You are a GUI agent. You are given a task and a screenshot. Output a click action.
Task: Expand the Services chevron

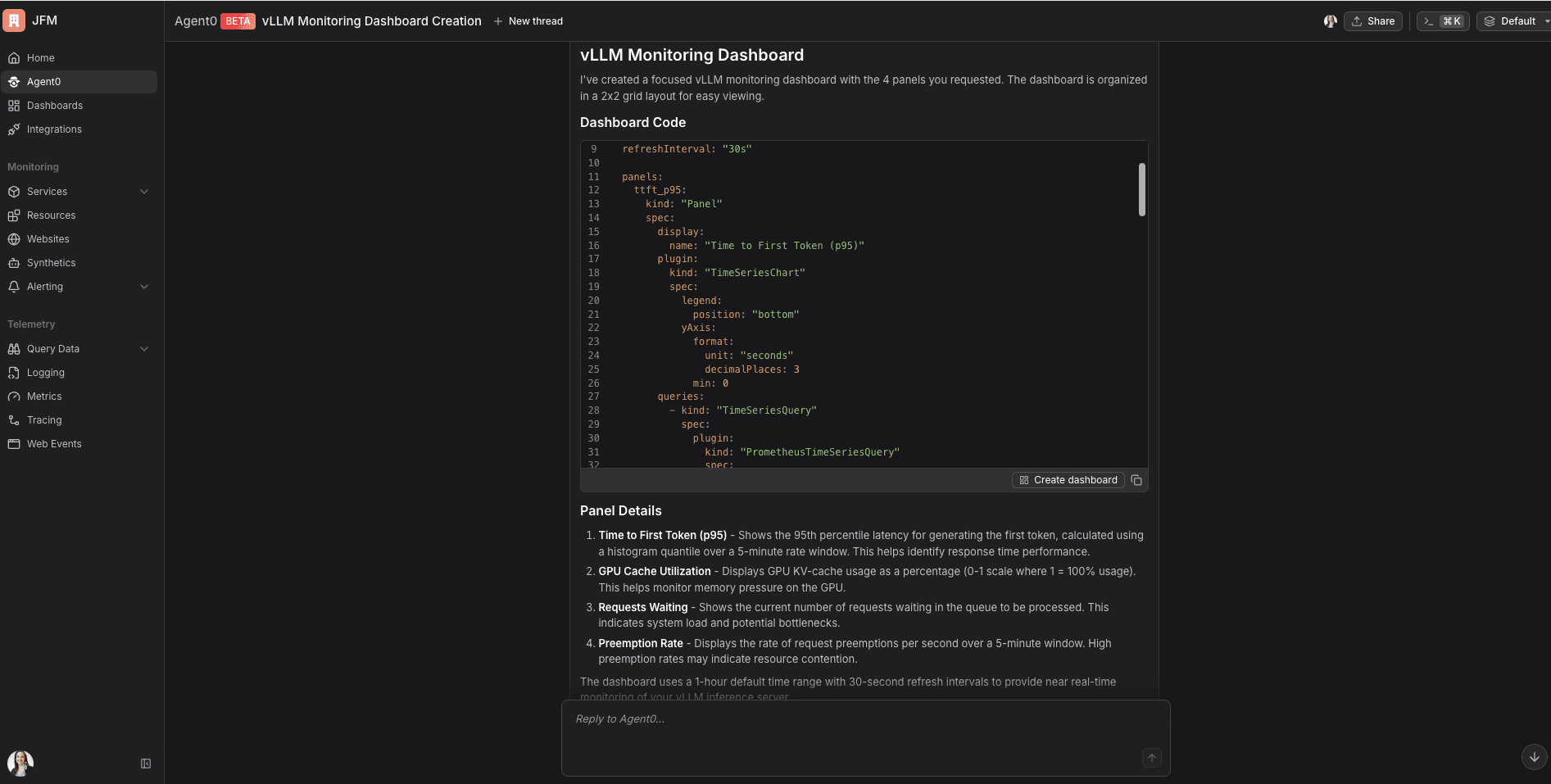point(144,192)
